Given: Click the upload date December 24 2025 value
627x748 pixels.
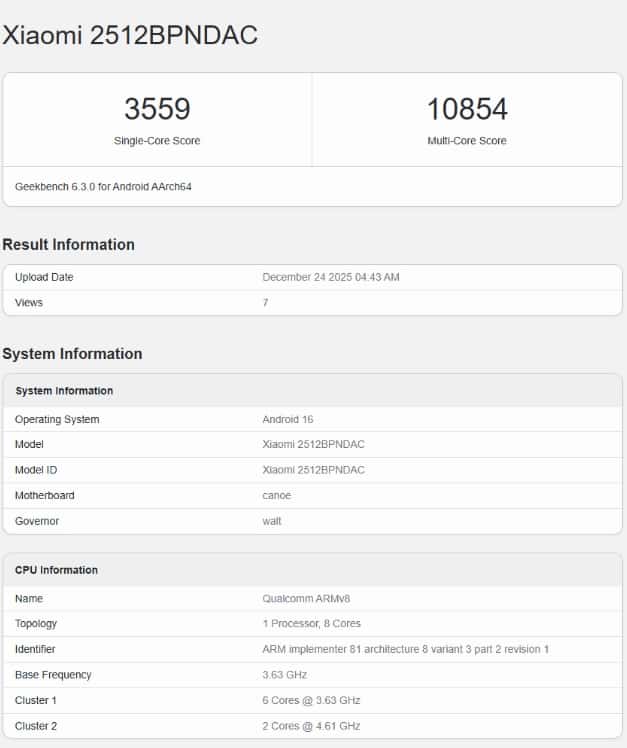Looking at the screenshot, I should coord(330,277).
